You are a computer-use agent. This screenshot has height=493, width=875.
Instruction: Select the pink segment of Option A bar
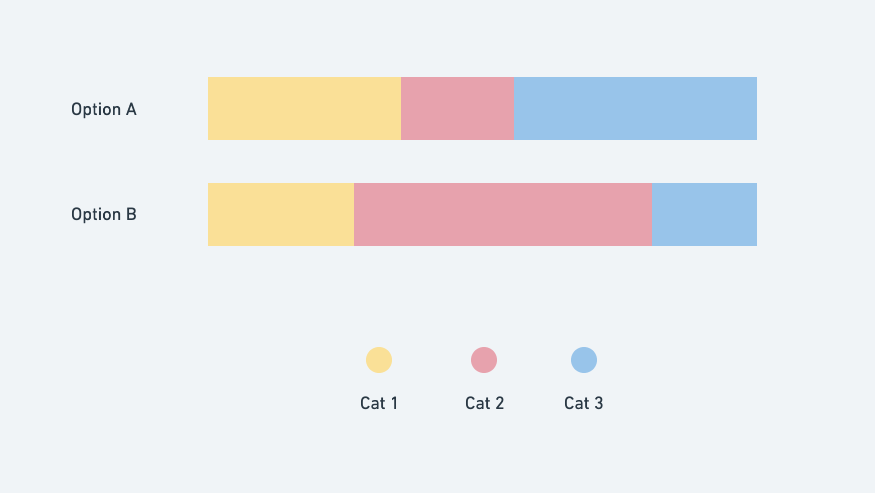tap(457, 108)
